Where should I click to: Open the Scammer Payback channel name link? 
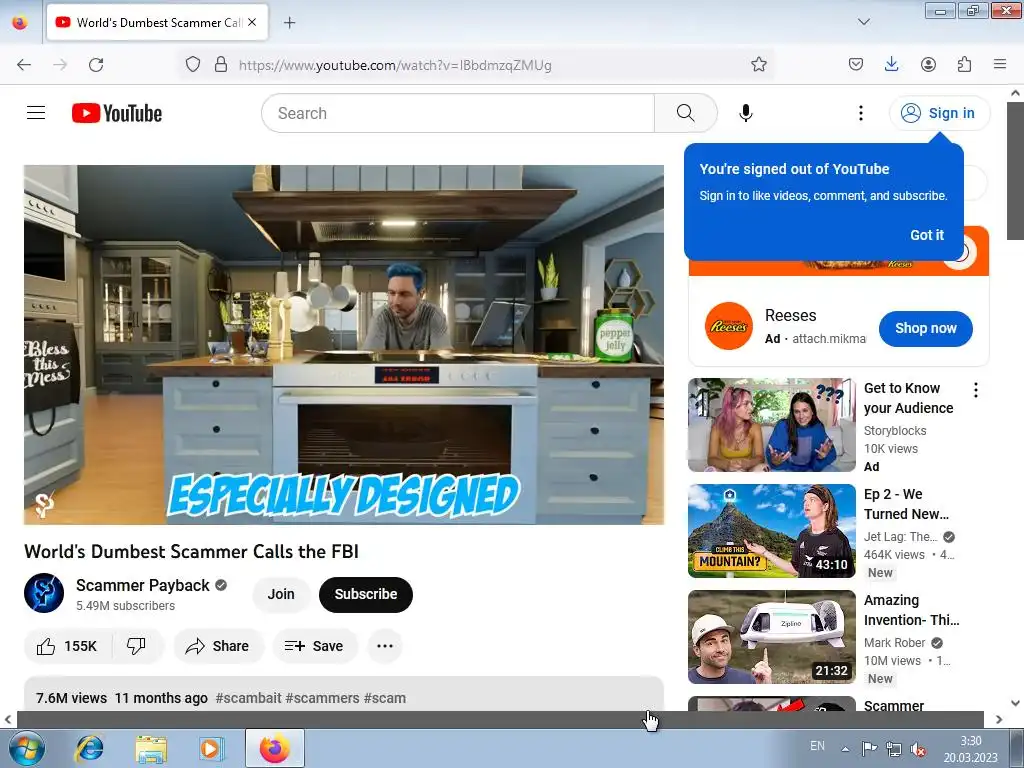(142, 585)
